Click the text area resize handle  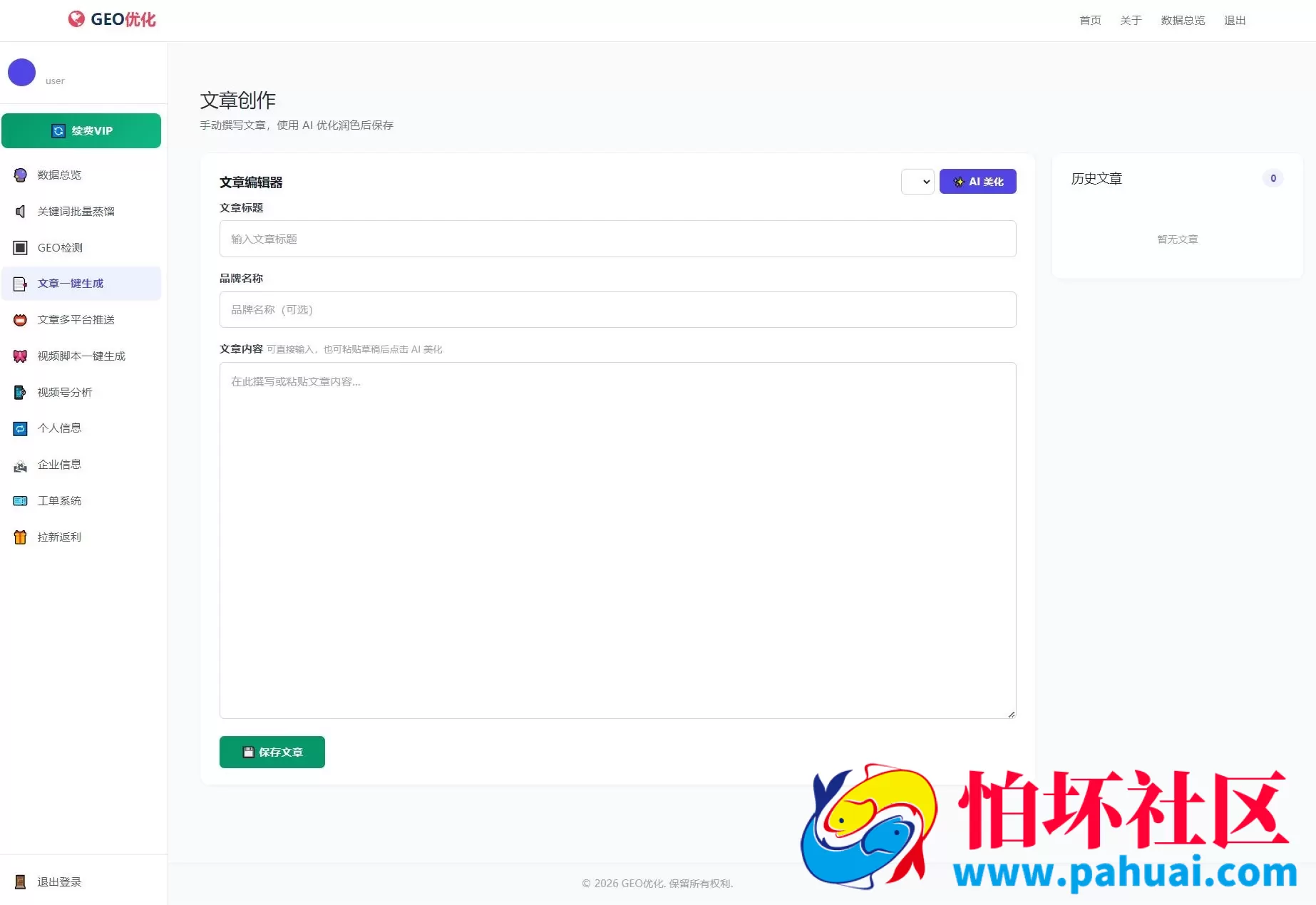click(1011, 714)
